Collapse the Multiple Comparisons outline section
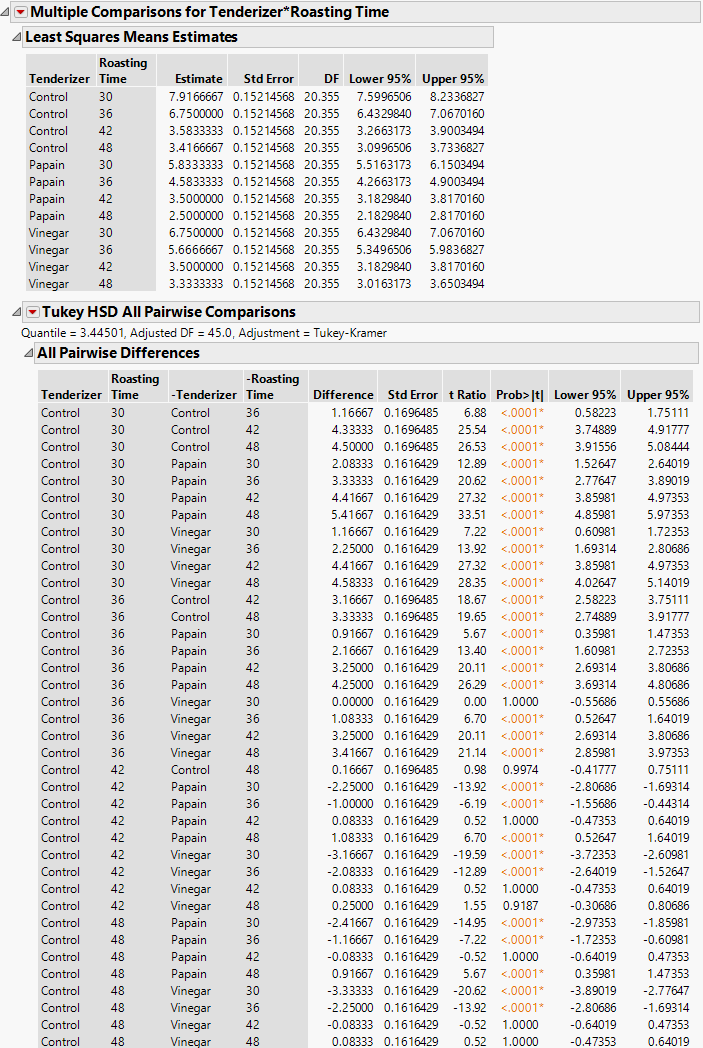The image size is (703, 1048). coord(7,12)
